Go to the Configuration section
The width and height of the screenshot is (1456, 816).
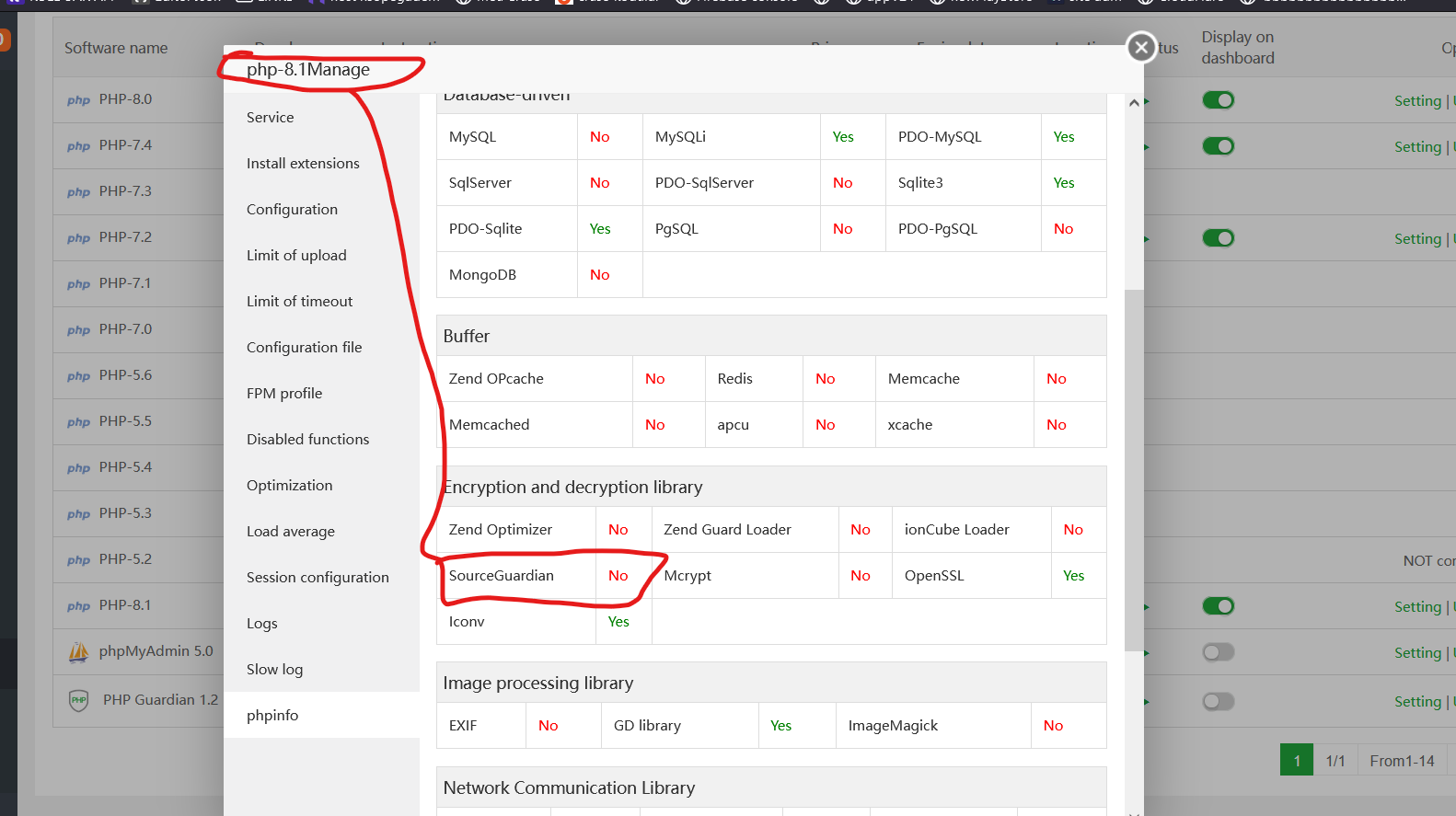321,209
